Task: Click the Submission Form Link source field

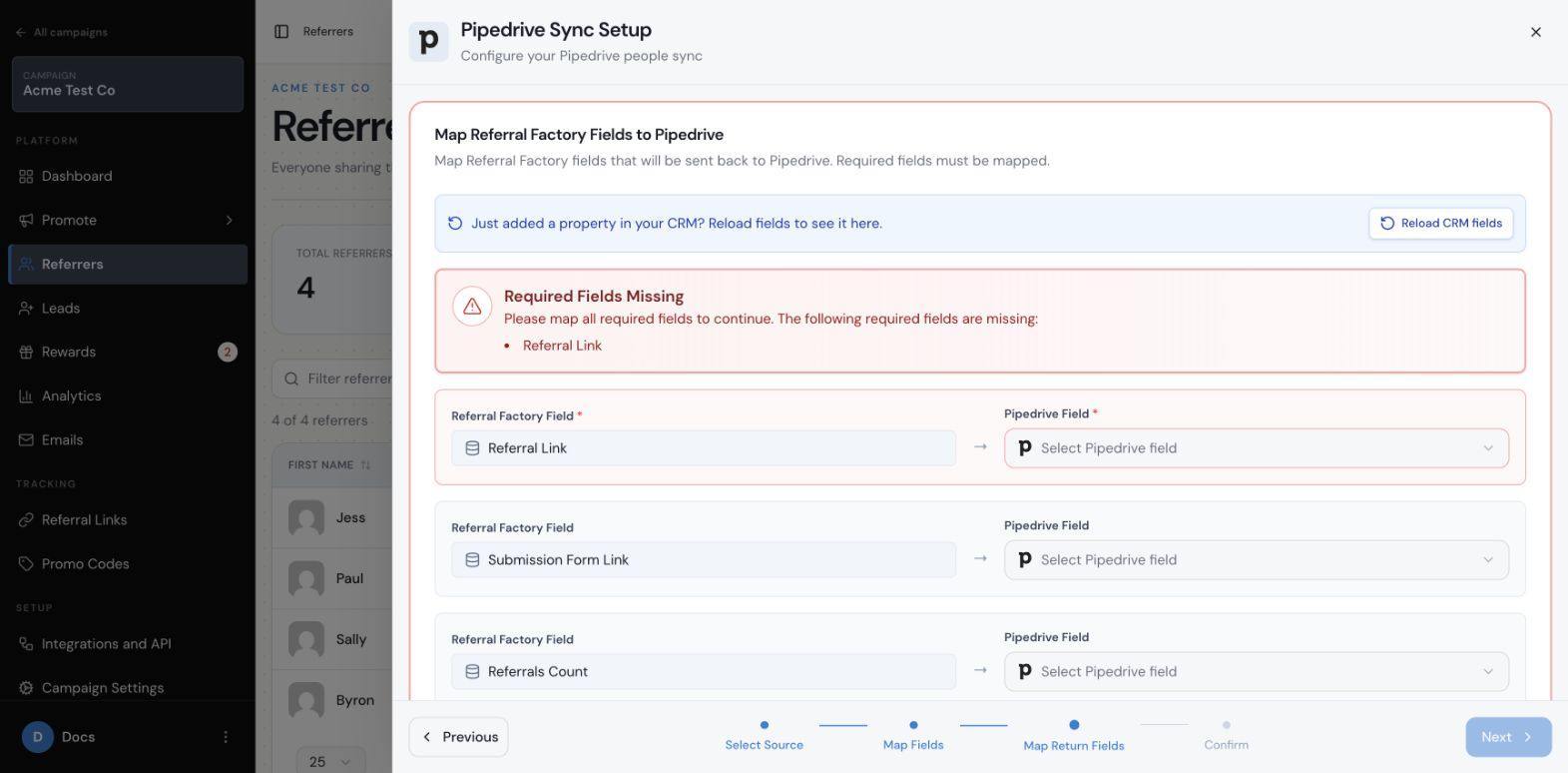Action: (x=704, y=560)
